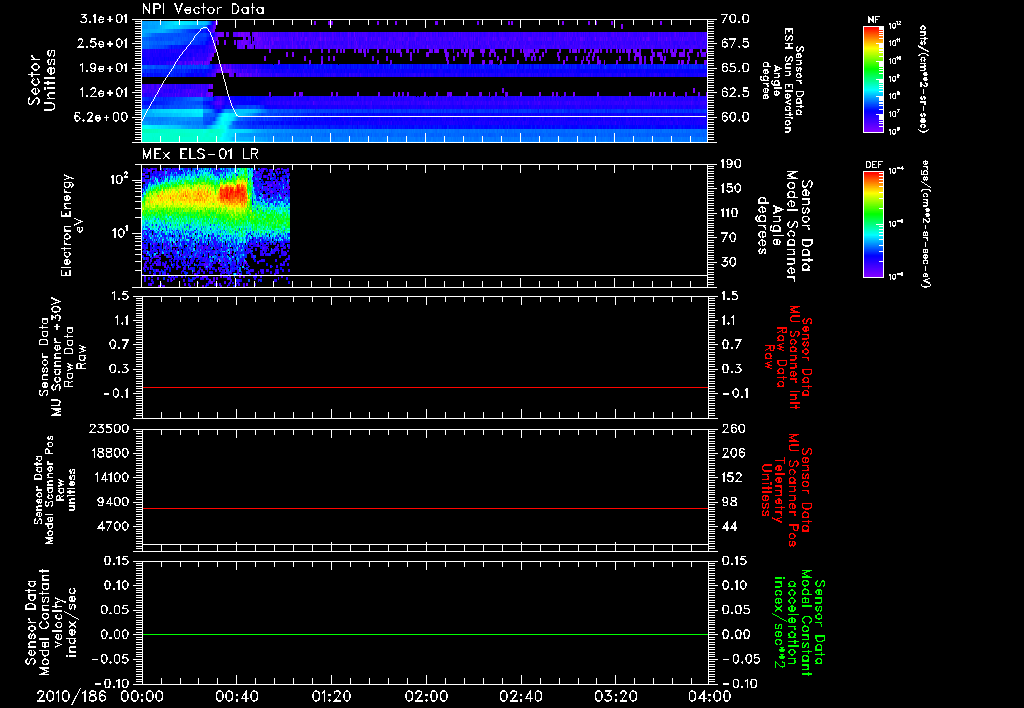Click the 02:00 time axis label
This screenshot has width=1024, height=708.
[x=426, y=696]
